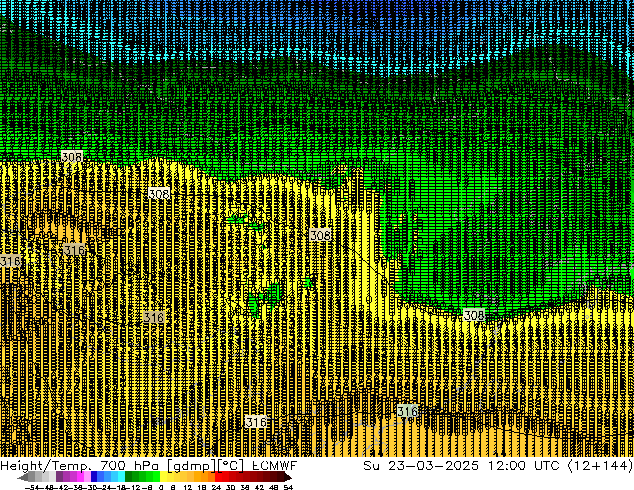Click the legend value "54"
This screenshot has height=490, width=634.
pyautogui.click(x=287, y=487)
